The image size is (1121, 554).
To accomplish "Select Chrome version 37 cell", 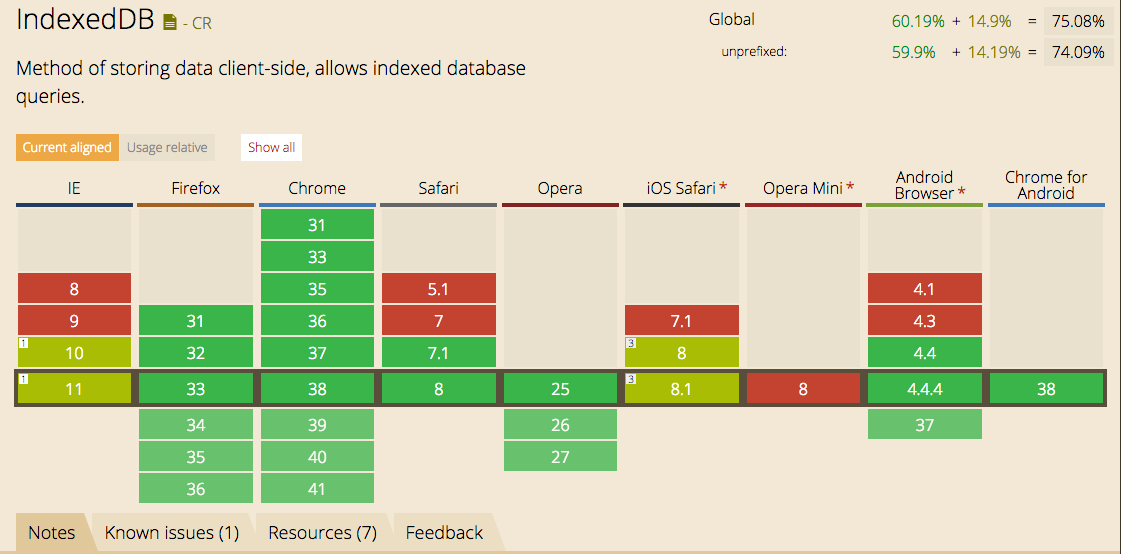I will tap(317, 352).
